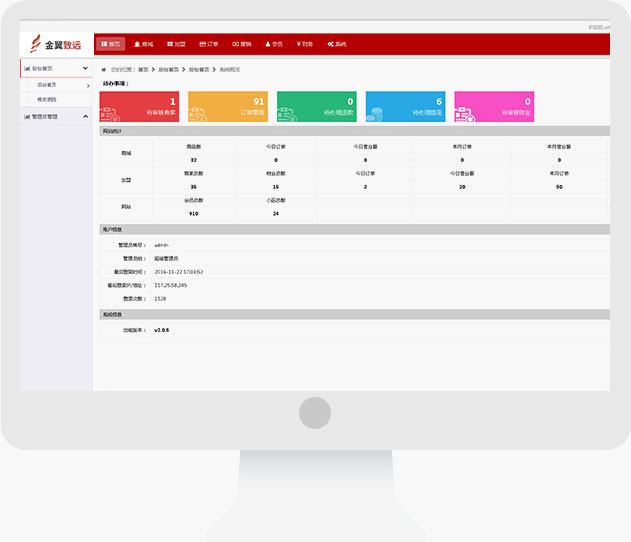Collapse the 后台首页 sidebar section chevron
Image resolution: width=631 pixels, height=542 pixels.
pos(85,69)
